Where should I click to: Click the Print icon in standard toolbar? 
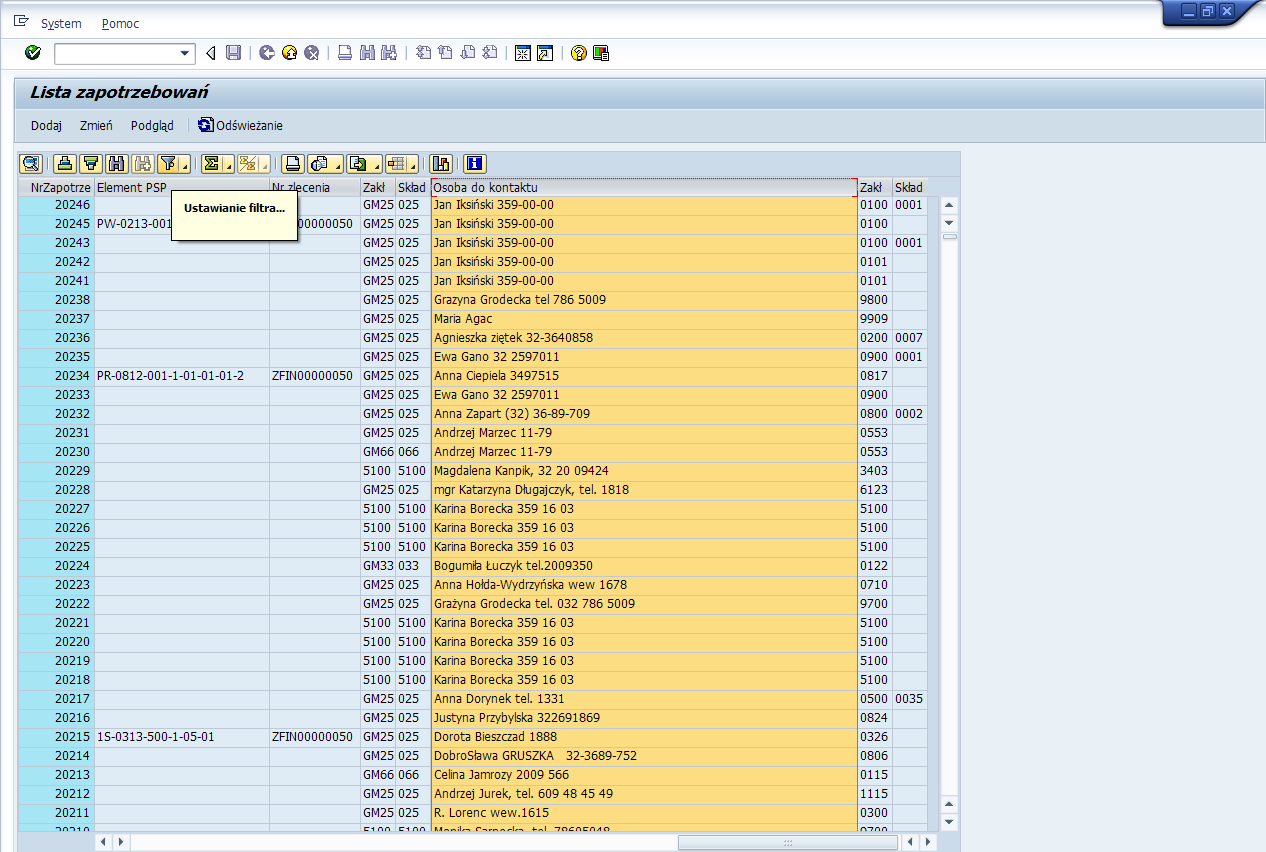[x=345, y=53]
